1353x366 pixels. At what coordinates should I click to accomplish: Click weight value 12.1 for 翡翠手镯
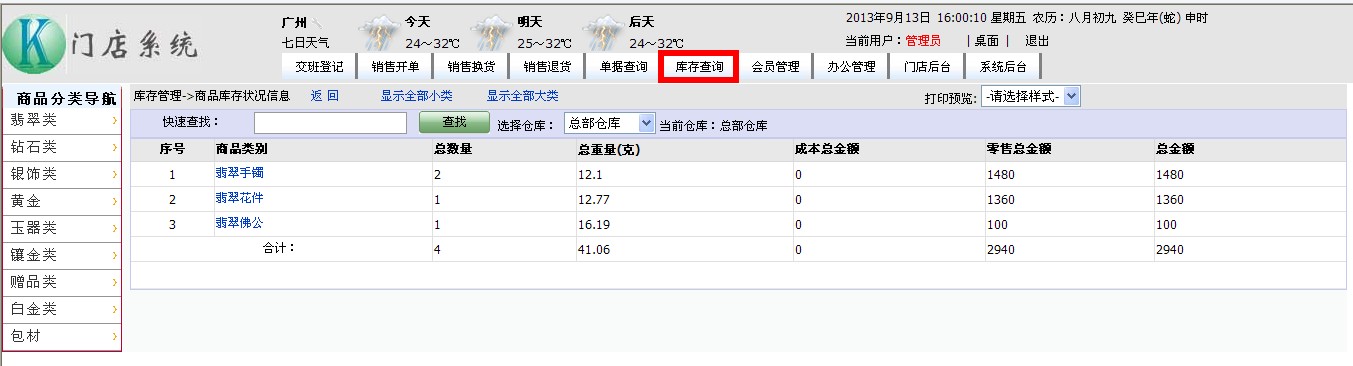(589, 175)
